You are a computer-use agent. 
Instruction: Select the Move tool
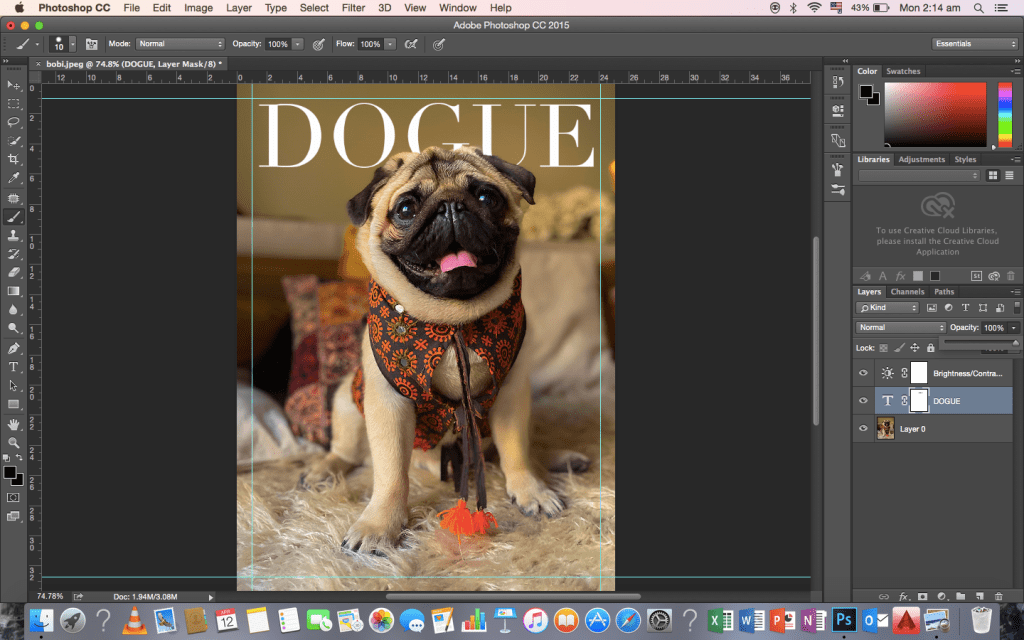(14, 86)
